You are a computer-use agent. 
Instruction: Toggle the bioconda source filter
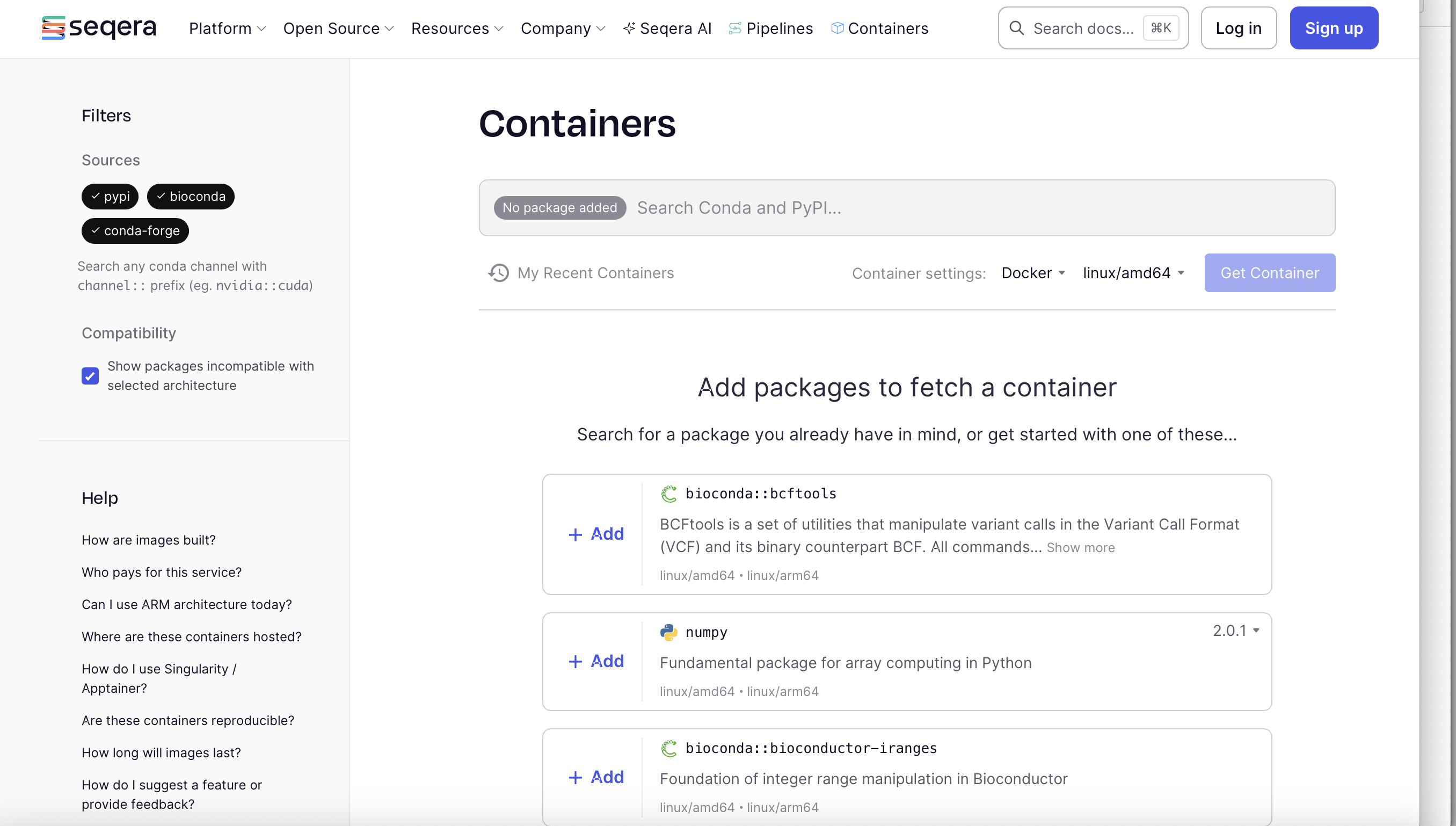pos(191,196)
